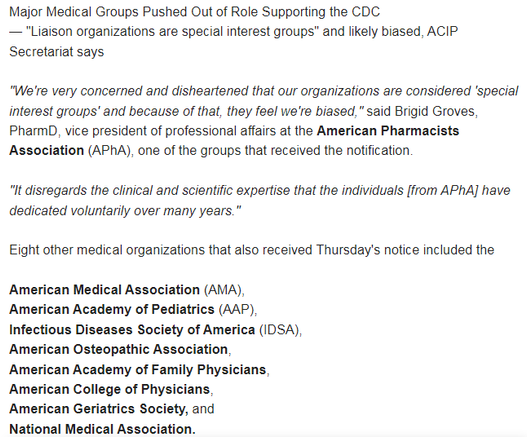Click sentence 'Eight other medical organizations'
This screenshot has height=437, width=527.
(x=251, y=250)
